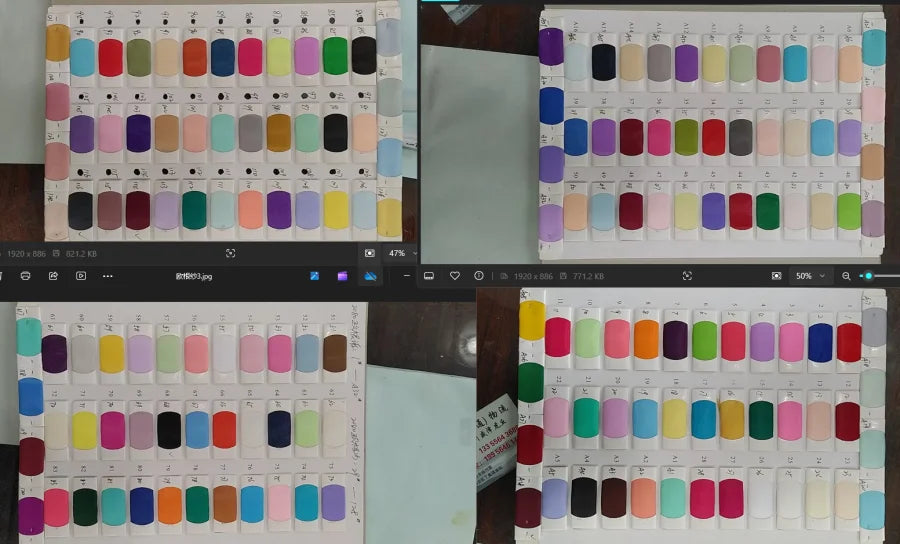The height and width of the screenshot is (544, 900).
Task: Click the zoom slider handle
Action: 868,275
